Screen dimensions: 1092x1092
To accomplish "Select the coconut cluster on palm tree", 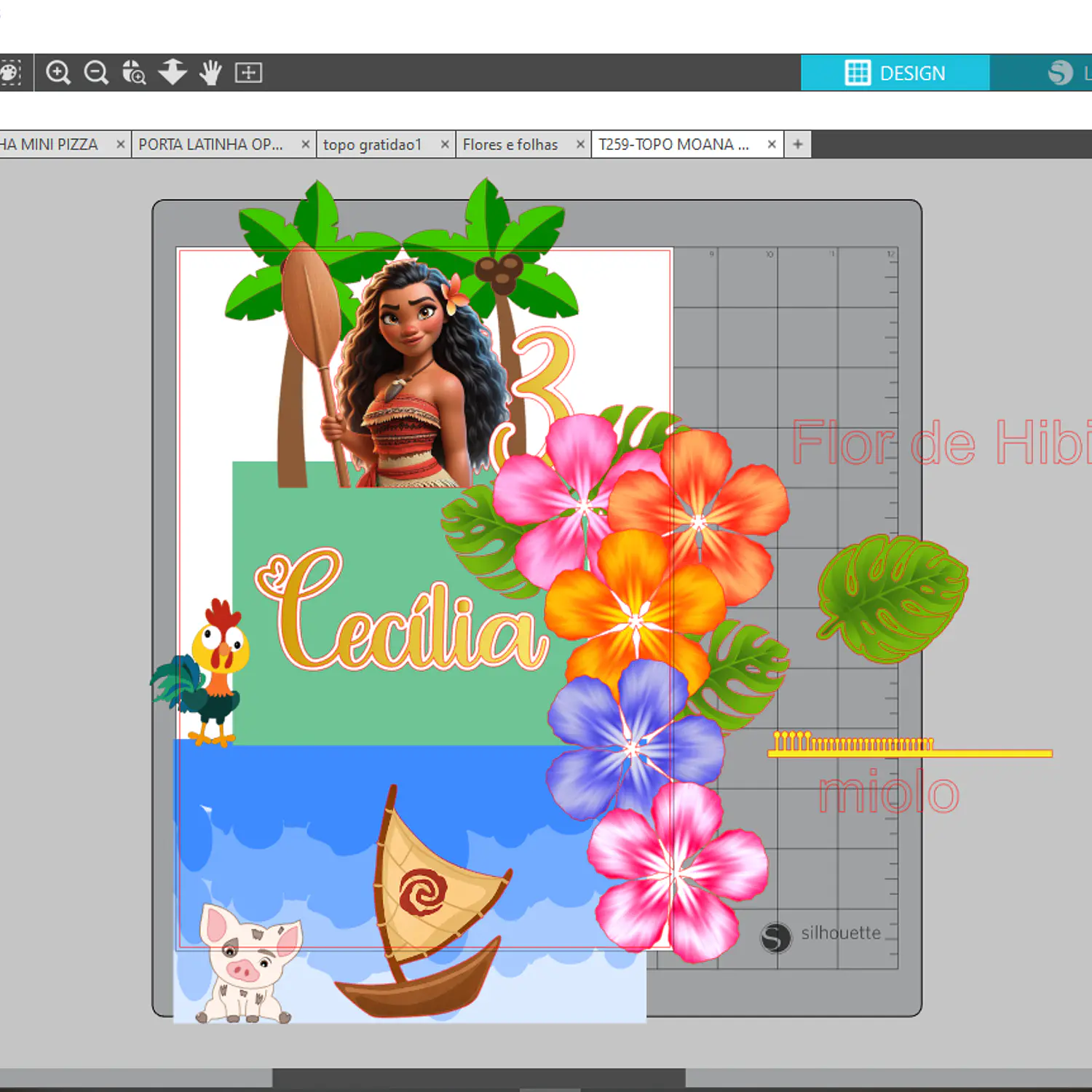I will (499, 273).
